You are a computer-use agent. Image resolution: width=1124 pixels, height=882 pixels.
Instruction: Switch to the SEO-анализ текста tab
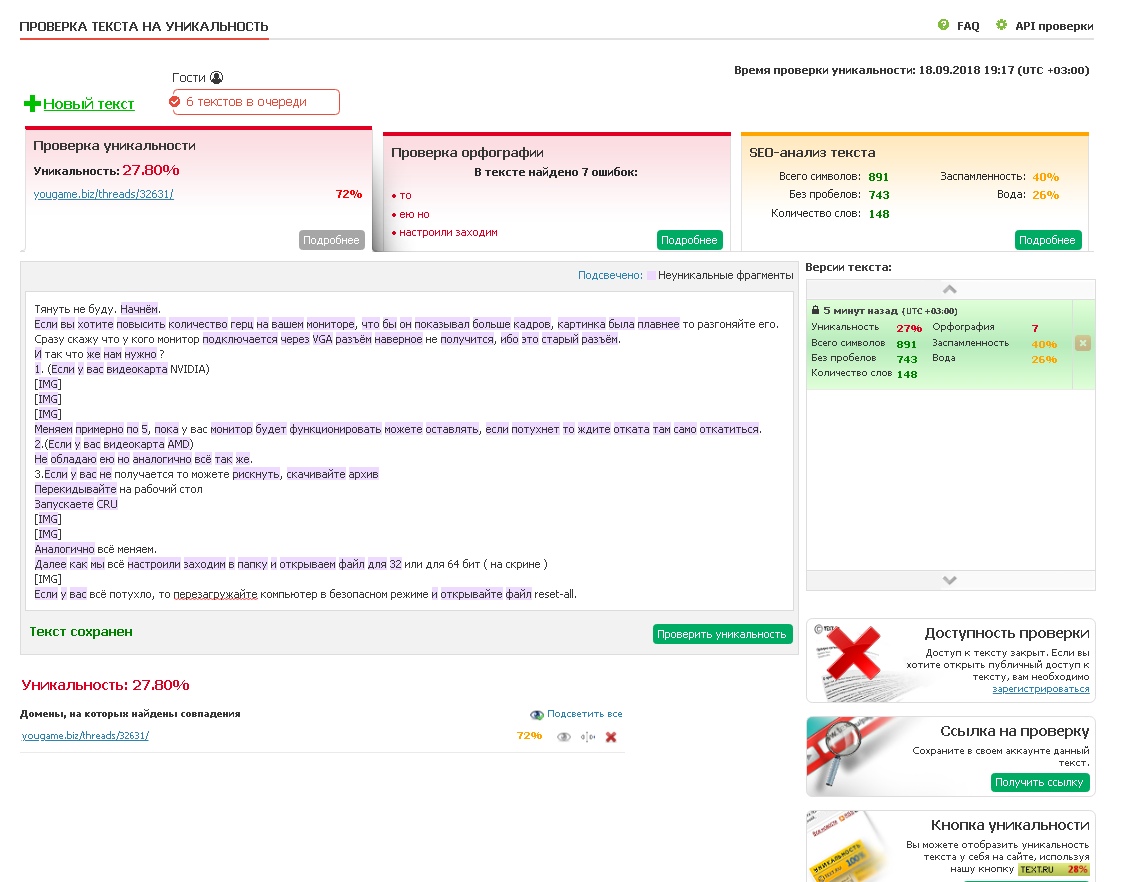coord(812,153)
